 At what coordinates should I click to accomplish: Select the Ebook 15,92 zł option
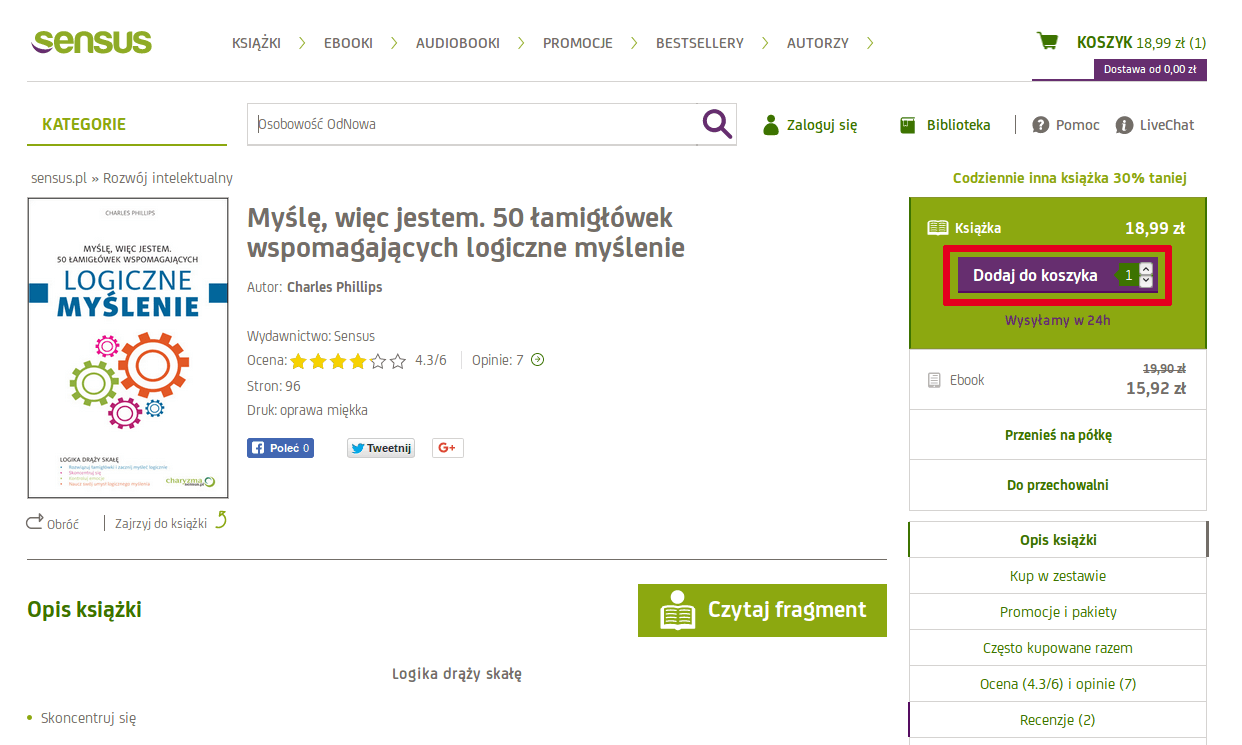tap(1058, 380)
